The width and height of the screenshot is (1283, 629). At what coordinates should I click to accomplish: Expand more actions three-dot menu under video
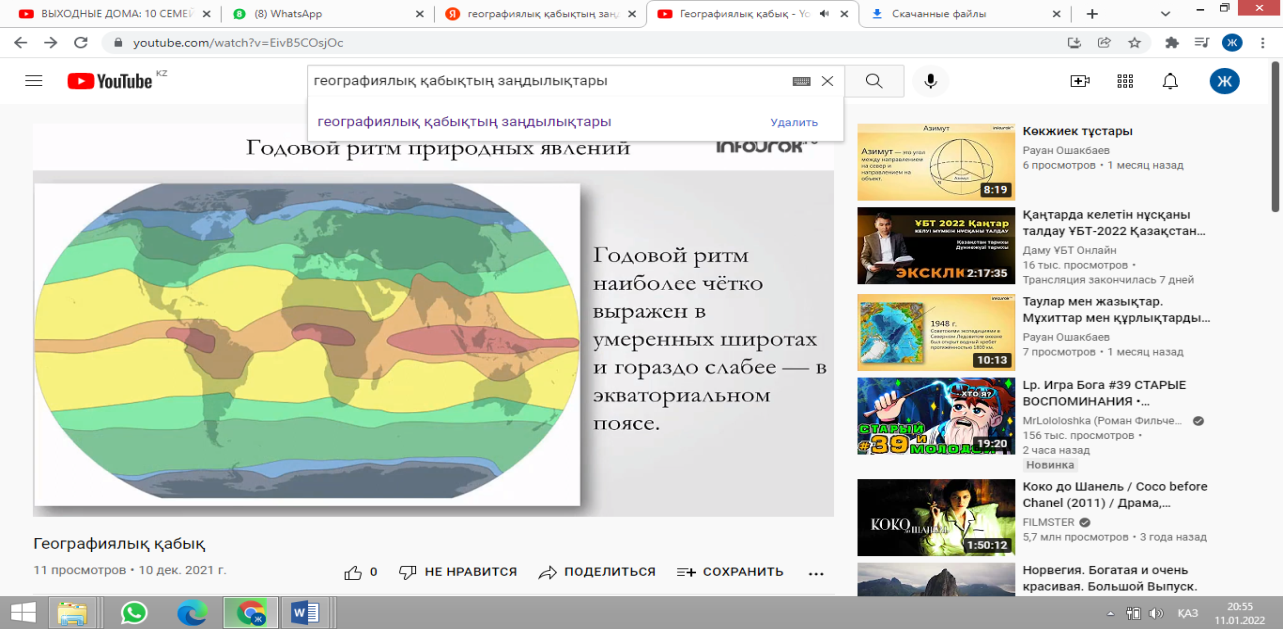click(x=816, y=573)
